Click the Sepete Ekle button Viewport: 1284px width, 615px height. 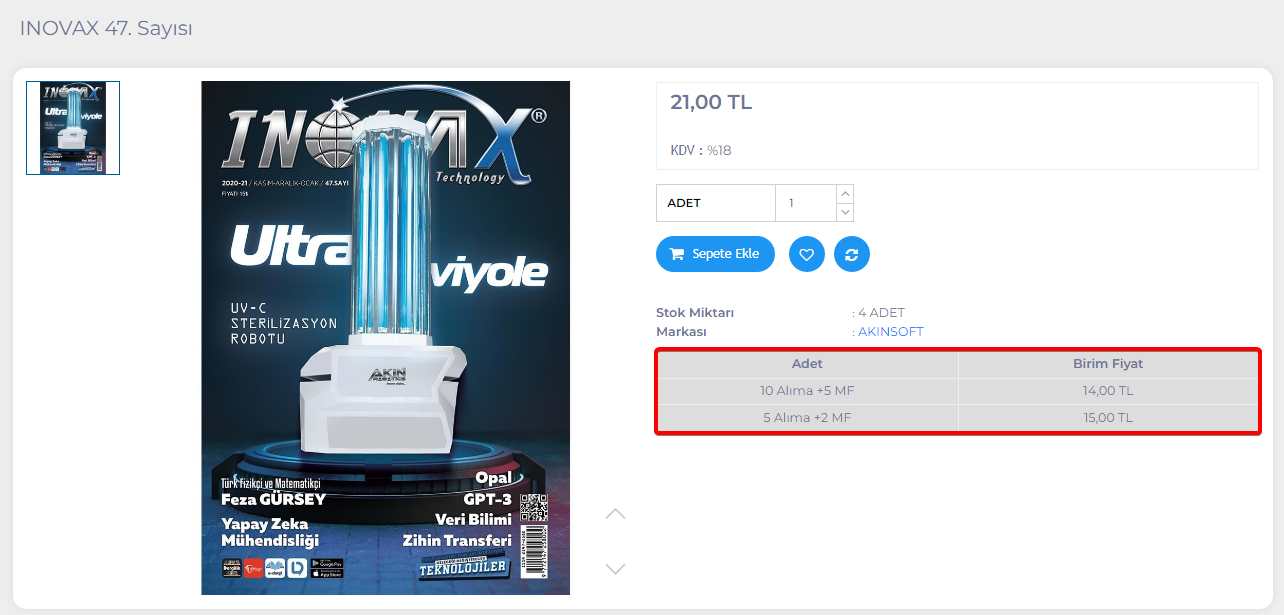coord(715,254)
